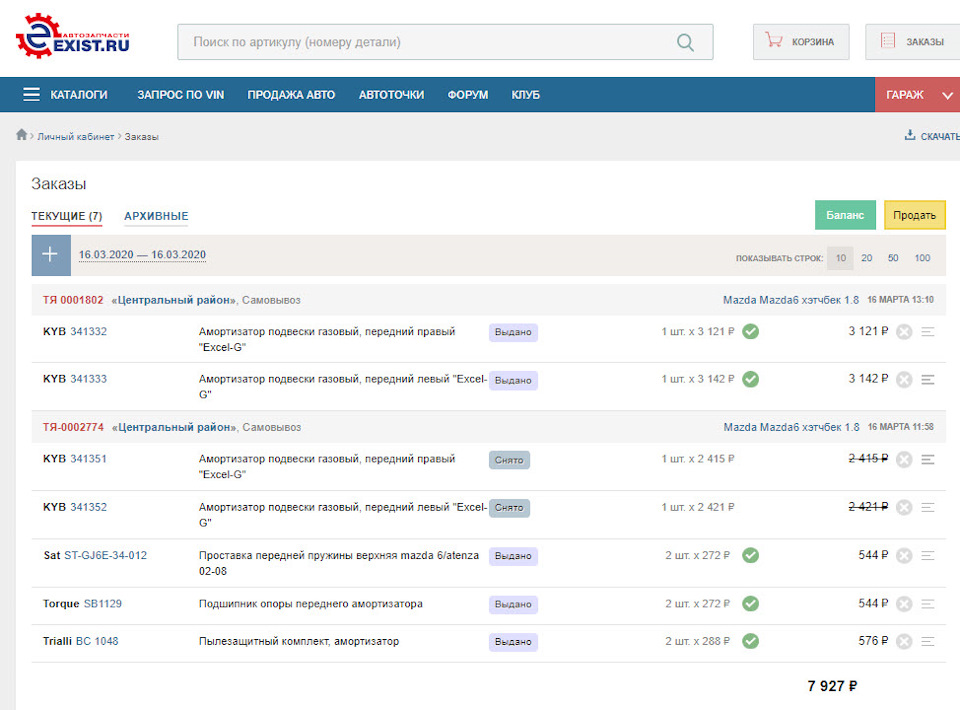Image resolution: width=960 pixels, height=710 pixels.
Task: Go to home via breadcrumb house icon
Action: (x=22, y=135)
